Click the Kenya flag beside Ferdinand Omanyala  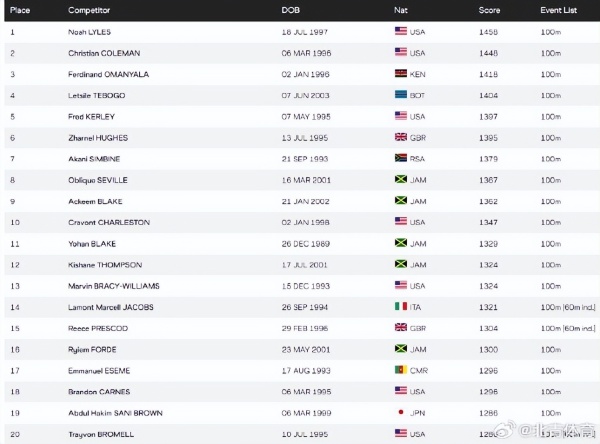[401, 74]
